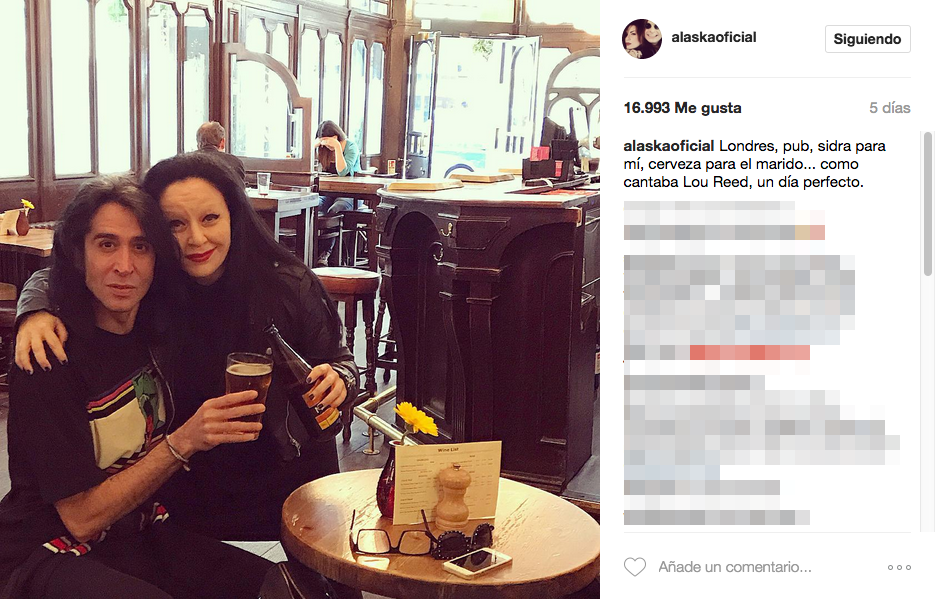Image resolution: width=935 pixels, height=599 pixels.
Task: Click the yellow flower in the red vase
Action: [416, 418]
